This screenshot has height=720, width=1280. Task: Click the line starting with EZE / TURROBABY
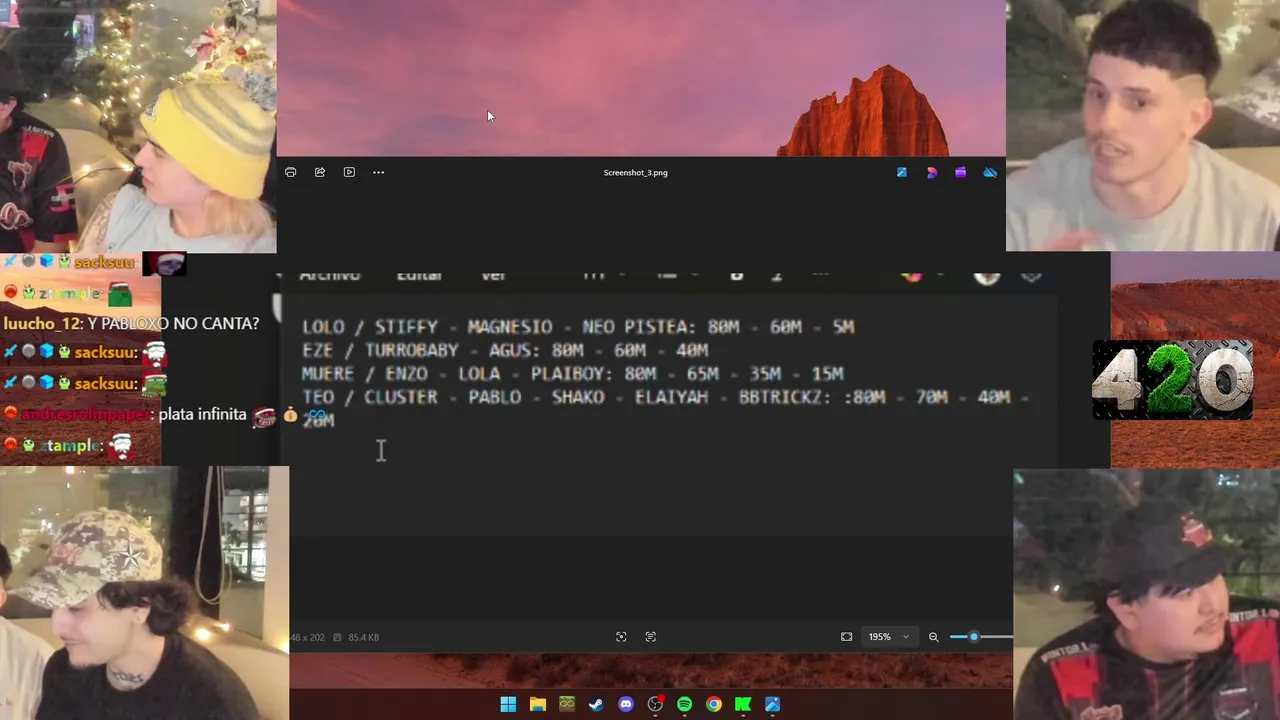[505, 350]
